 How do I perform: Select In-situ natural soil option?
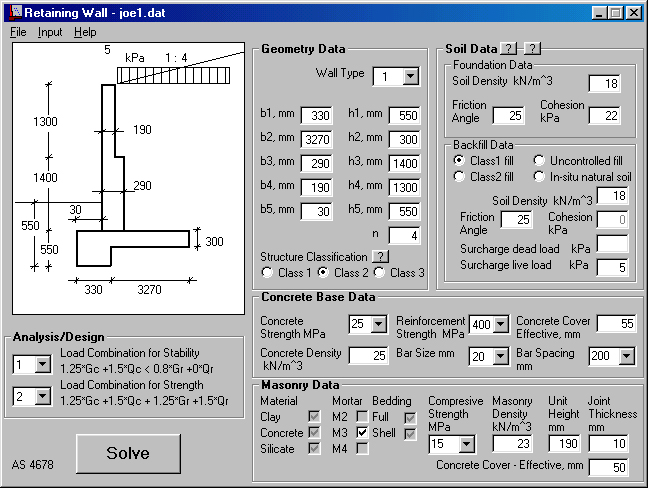(539, 177)
